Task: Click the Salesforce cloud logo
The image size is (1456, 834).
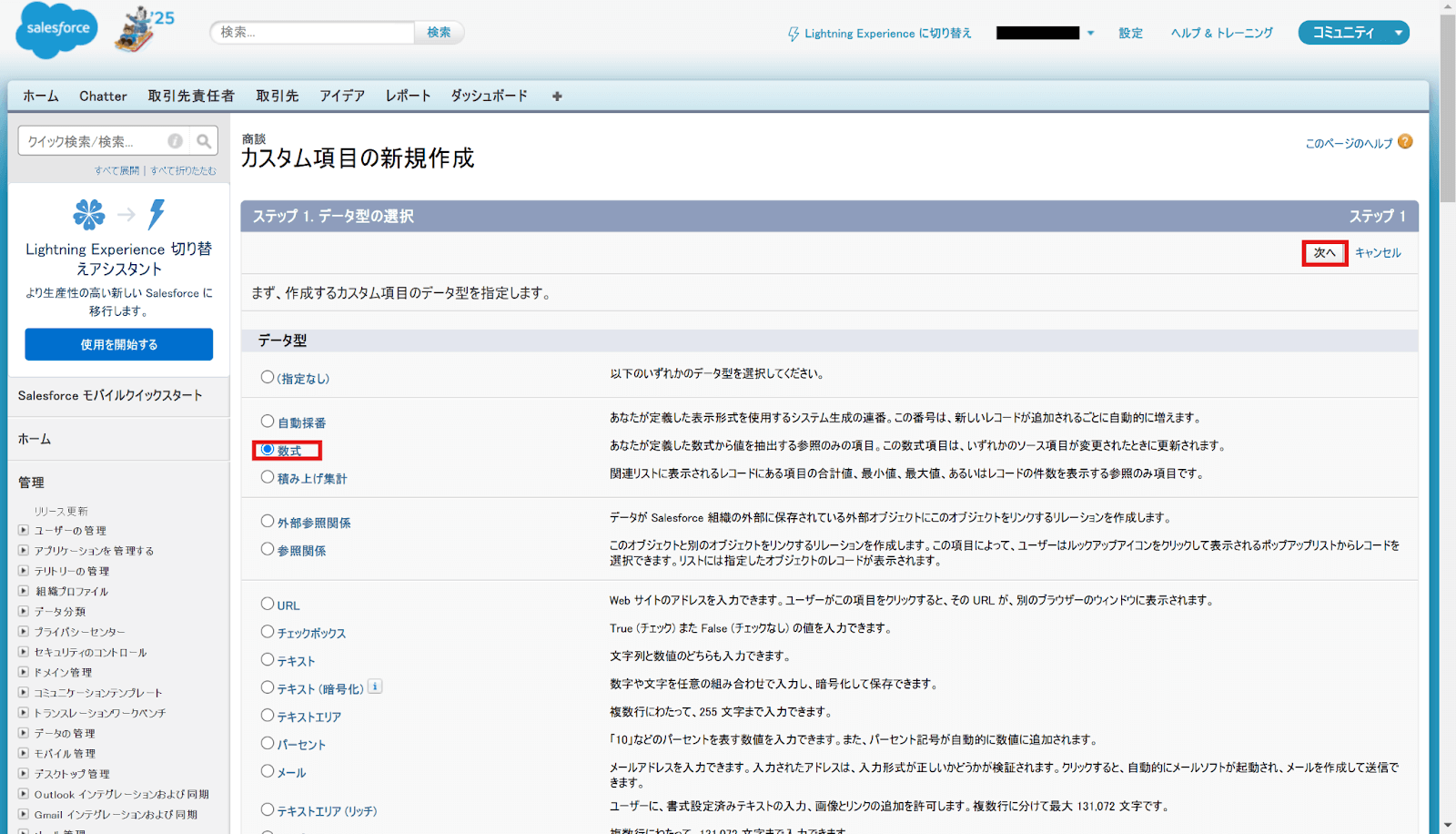Action: [55, 30]
